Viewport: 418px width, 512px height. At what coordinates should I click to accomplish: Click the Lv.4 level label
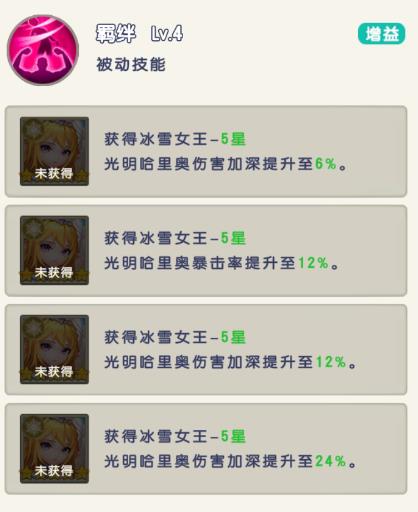click(167, 33)
